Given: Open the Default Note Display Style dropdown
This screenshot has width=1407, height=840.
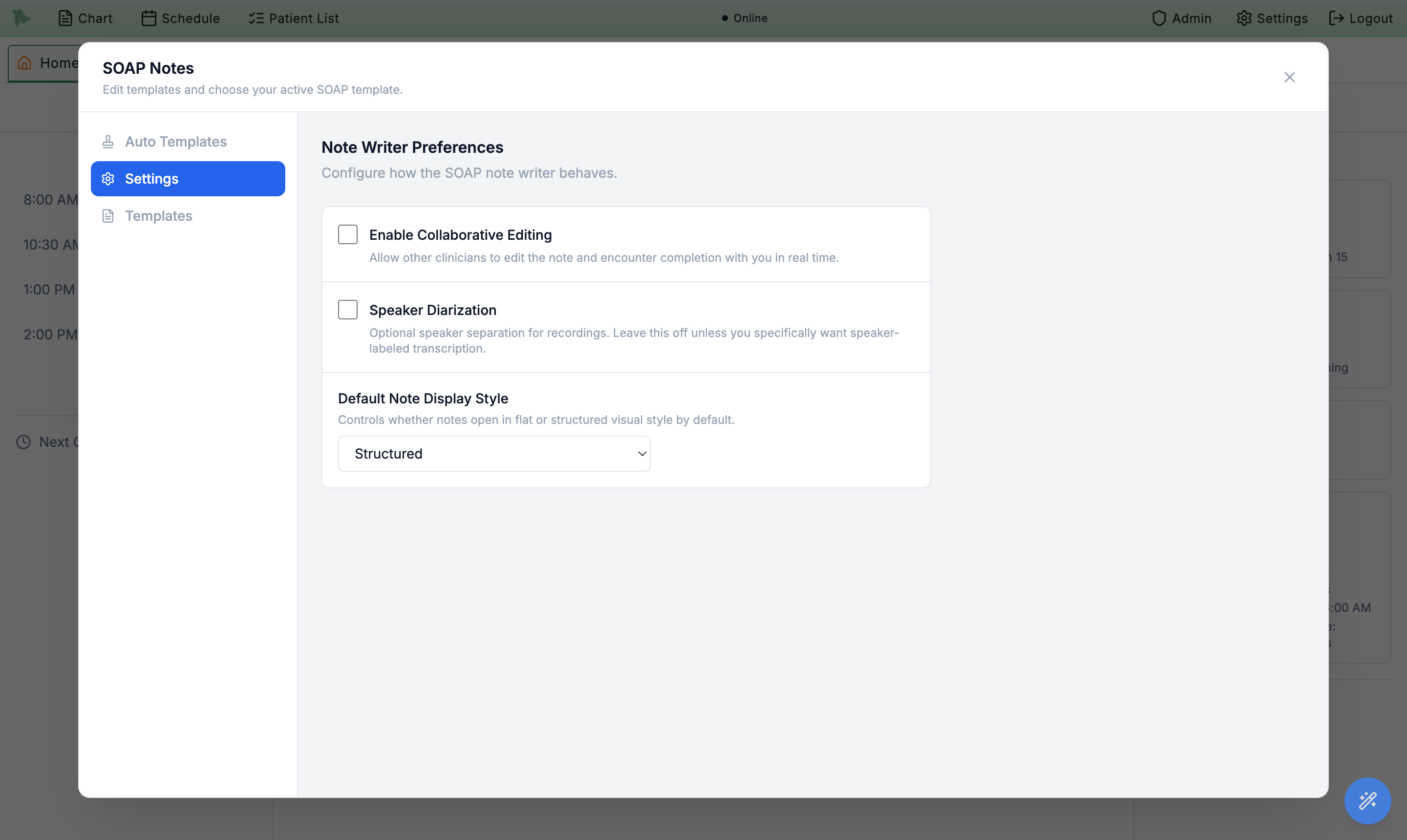Looking at the screenshot, I should tap(494, 453).
